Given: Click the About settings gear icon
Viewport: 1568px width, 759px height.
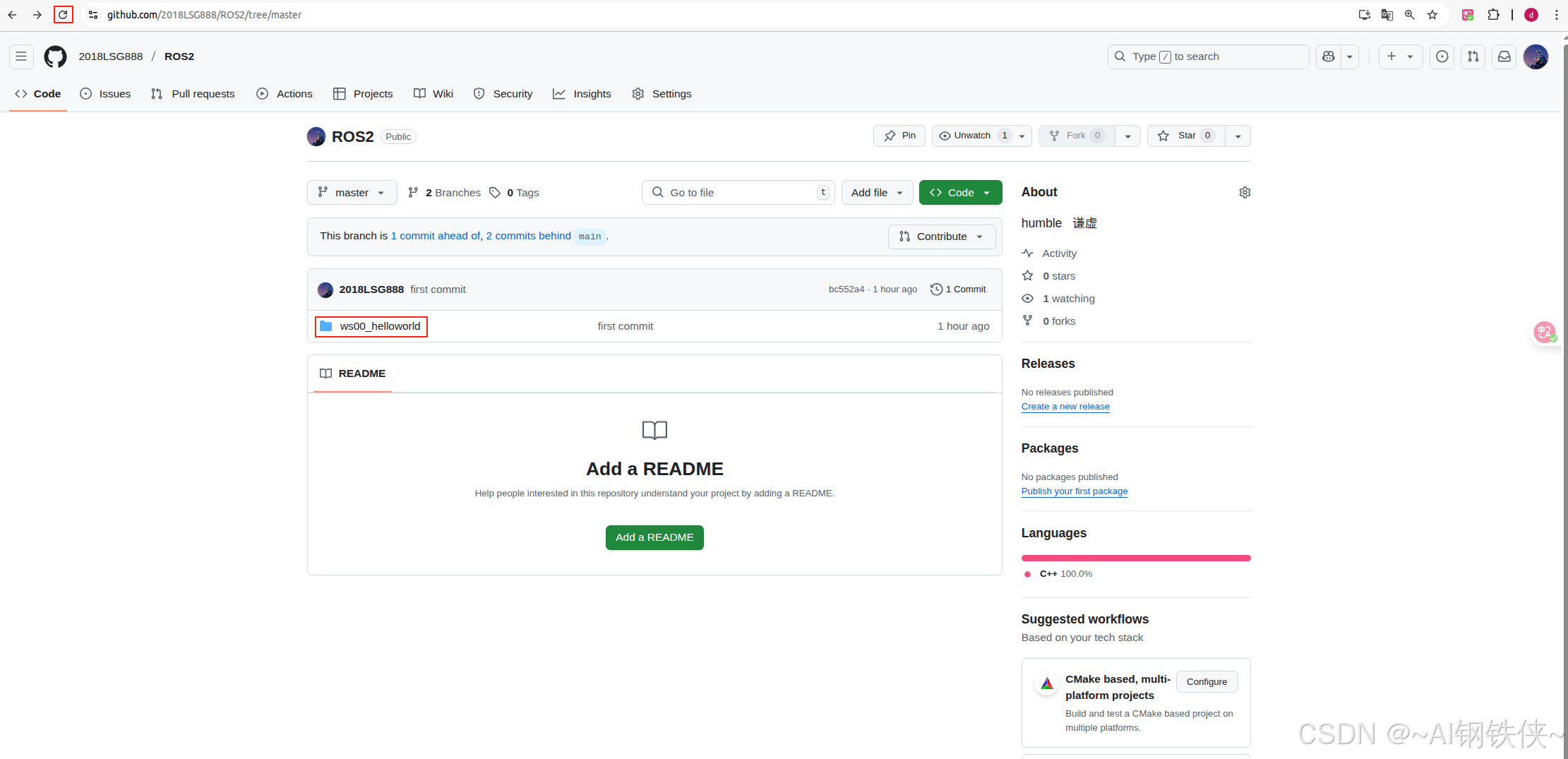Looking at the screenshot, I should pos(1245,193).
